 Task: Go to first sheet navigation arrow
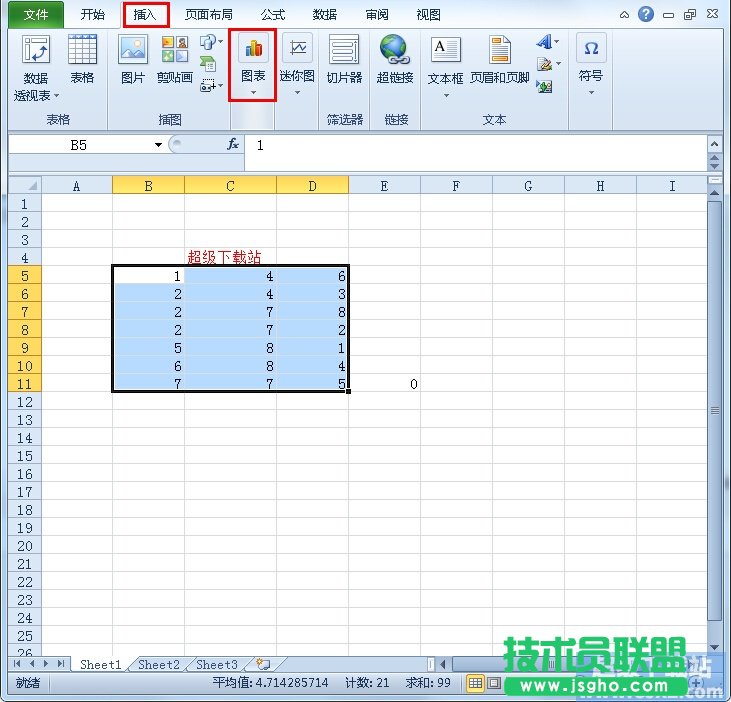click(x=17, y=664)
